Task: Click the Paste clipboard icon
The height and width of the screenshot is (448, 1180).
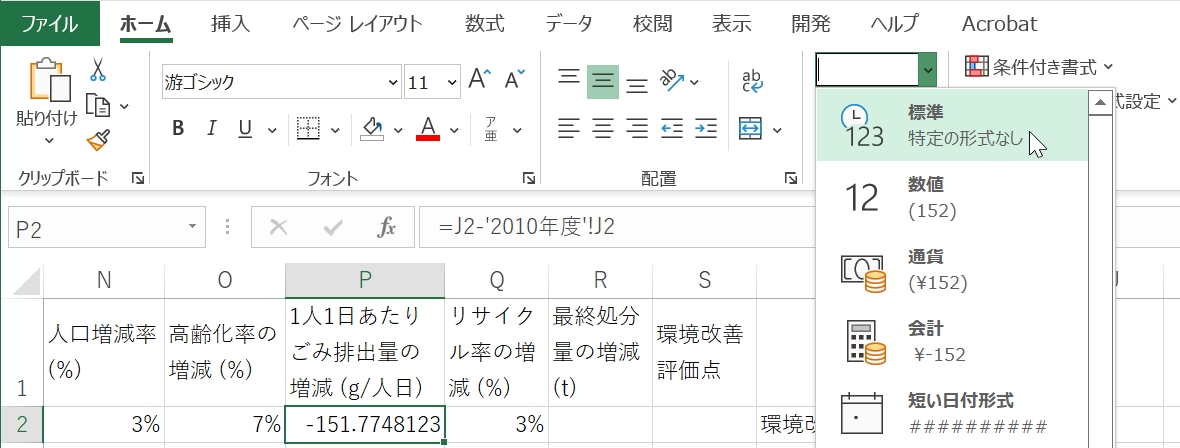Action: pos(48,79)
